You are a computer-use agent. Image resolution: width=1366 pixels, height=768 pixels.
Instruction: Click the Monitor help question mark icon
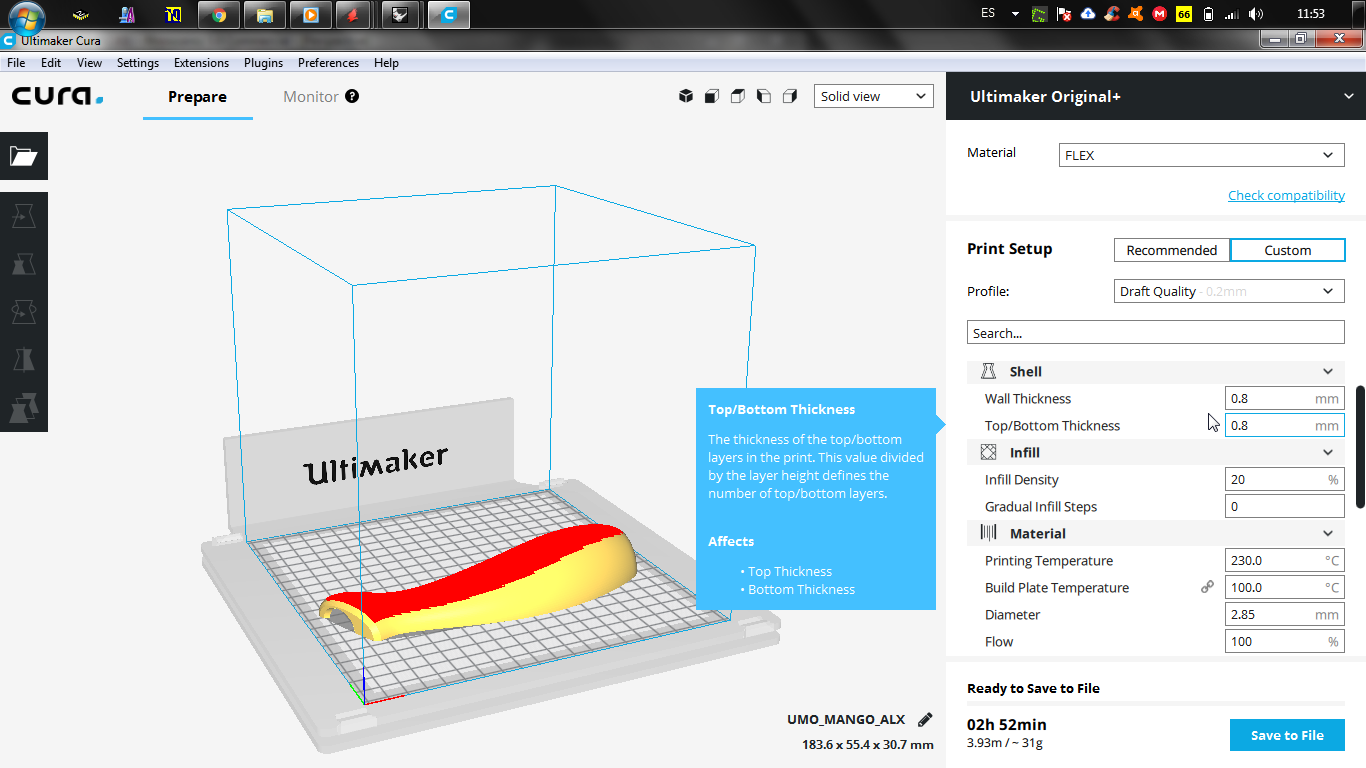[352, 96]
